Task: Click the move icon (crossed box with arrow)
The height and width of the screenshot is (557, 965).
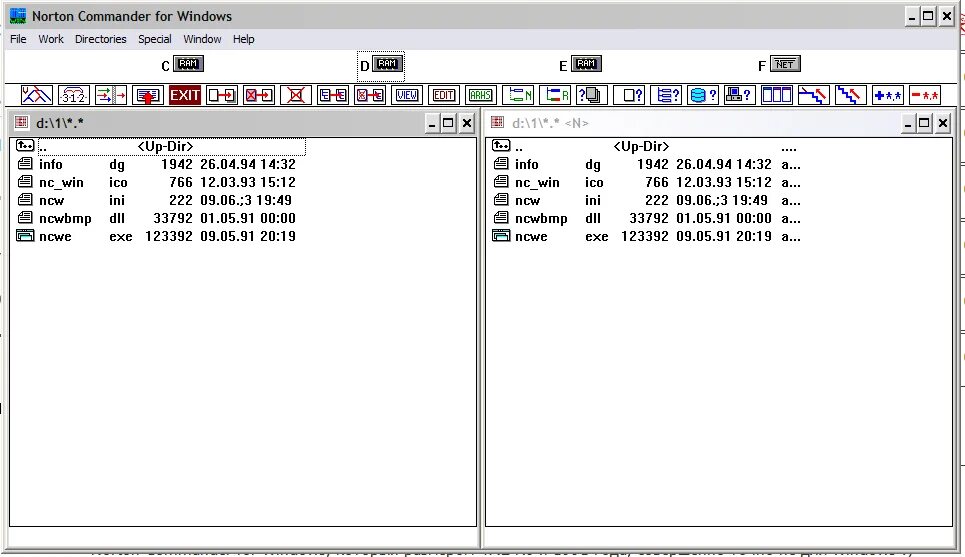Action: coord(258,95)
